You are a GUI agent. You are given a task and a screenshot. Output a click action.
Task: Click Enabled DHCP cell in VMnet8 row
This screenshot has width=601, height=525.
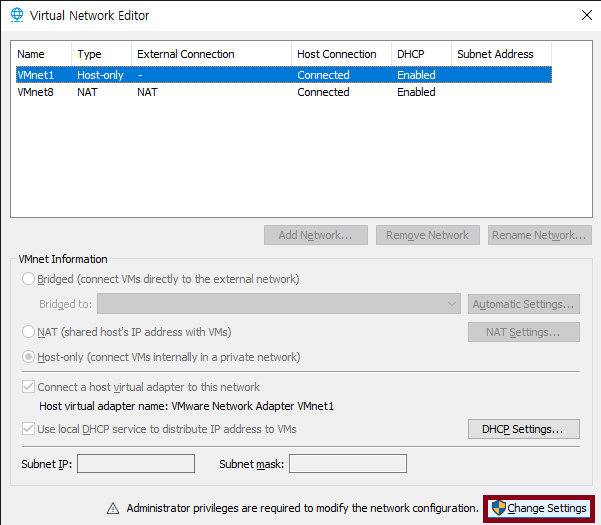point(416,92)
